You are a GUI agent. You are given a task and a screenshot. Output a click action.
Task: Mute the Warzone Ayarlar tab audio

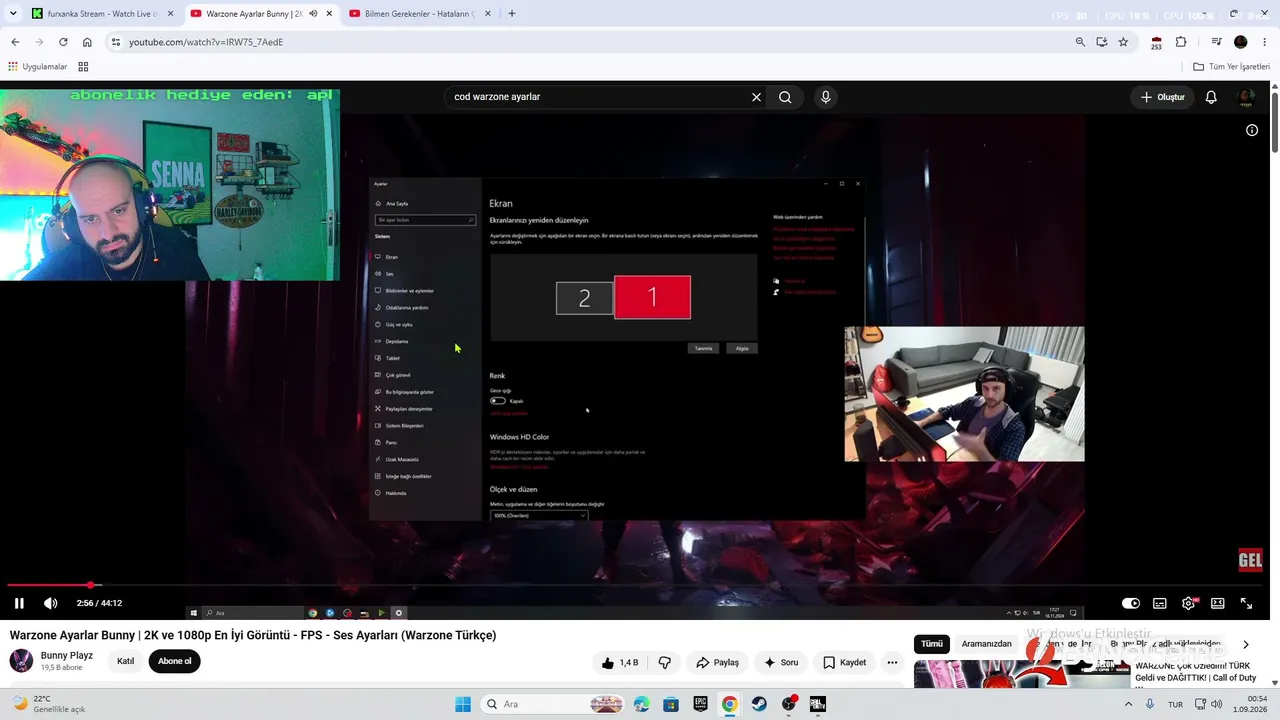(x=313, y=14)
